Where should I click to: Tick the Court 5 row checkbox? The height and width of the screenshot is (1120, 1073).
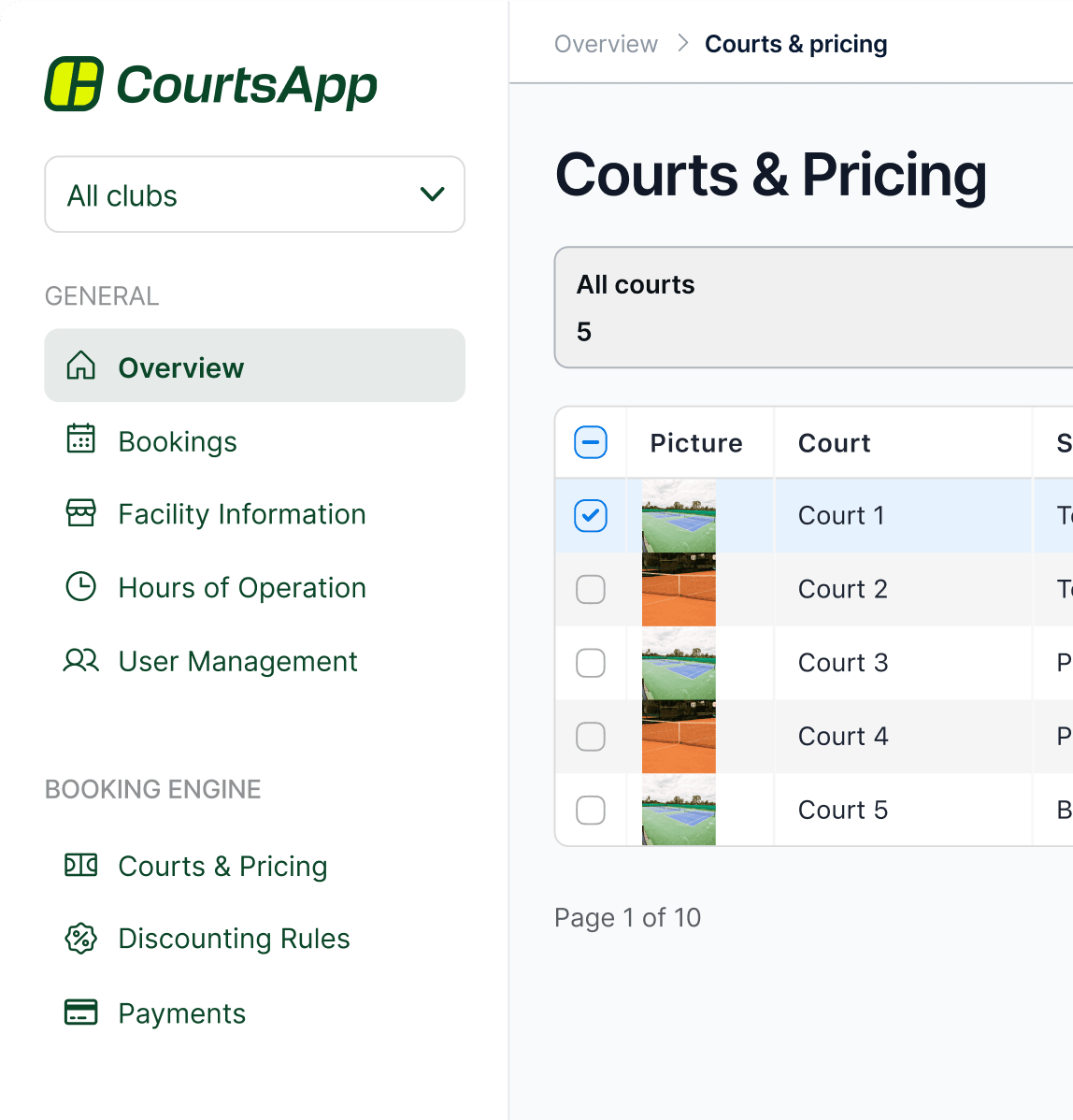591,810
